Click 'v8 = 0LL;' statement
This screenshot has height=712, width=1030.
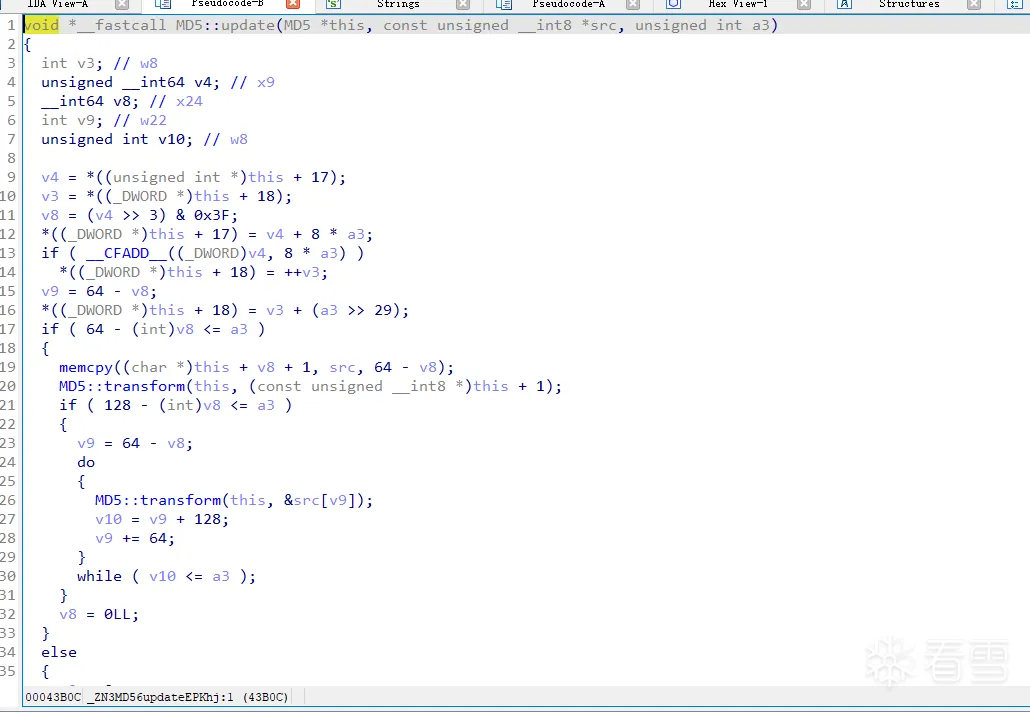pyautogui.click(x=99, y=615)
